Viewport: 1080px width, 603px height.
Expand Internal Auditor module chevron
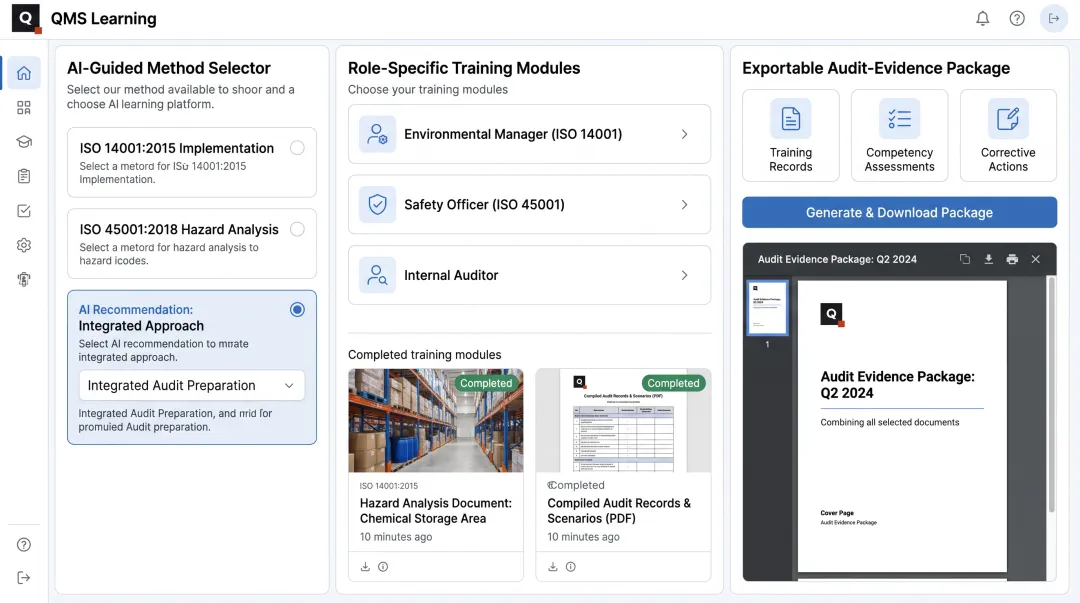click(x=684, y=275)
